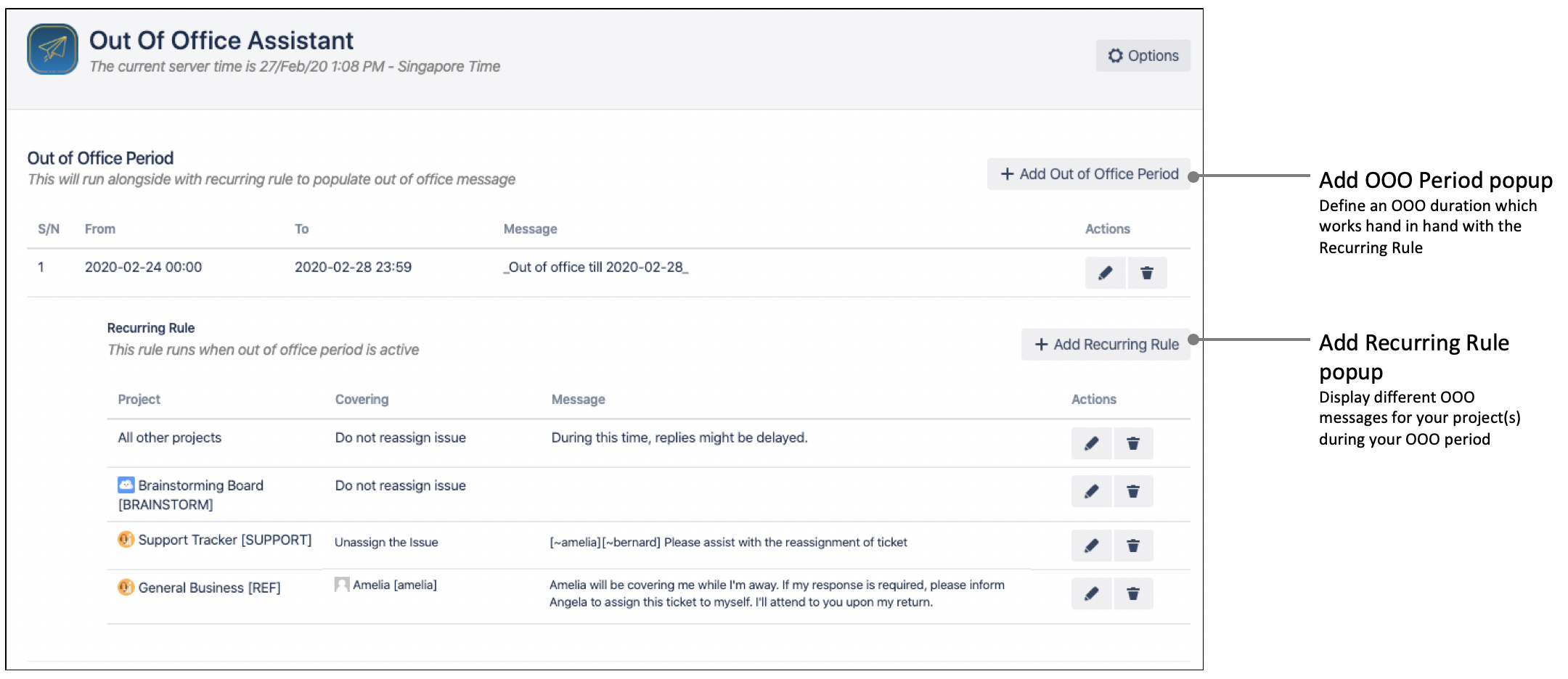
Task: Select the General Business [REF] project
Action: [209, 588]
